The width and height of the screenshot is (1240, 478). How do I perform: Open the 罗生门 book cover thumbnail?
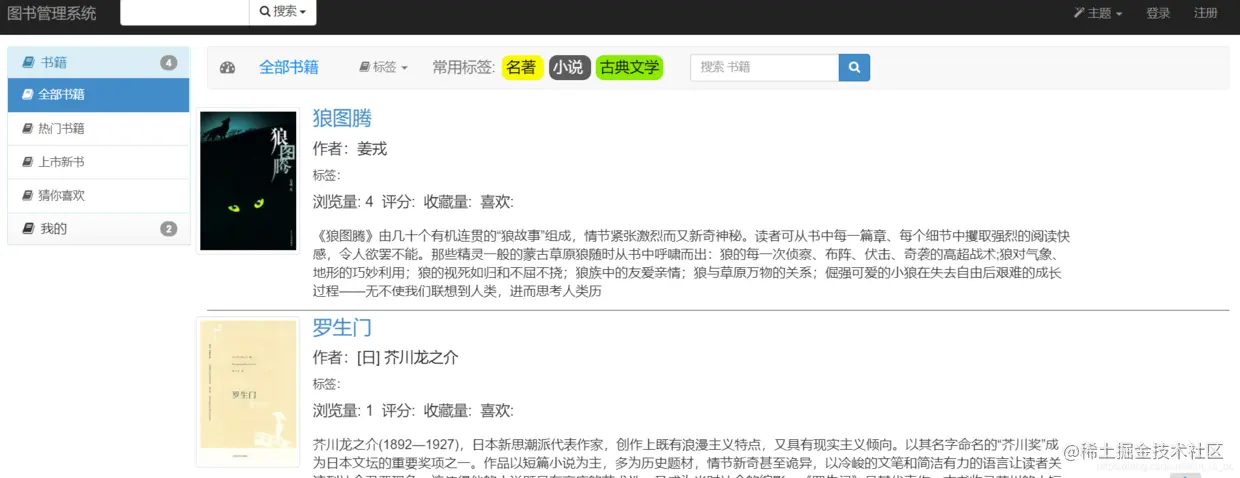(248, 392)
